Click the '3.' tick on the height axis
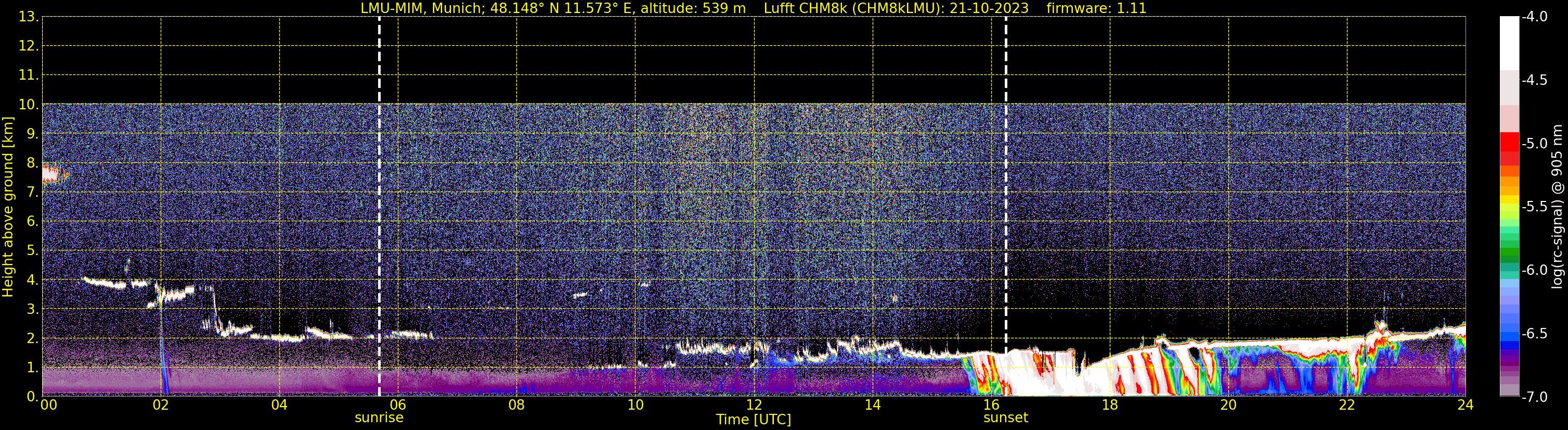Screen dimensions: 1568x430 (33, 309)
